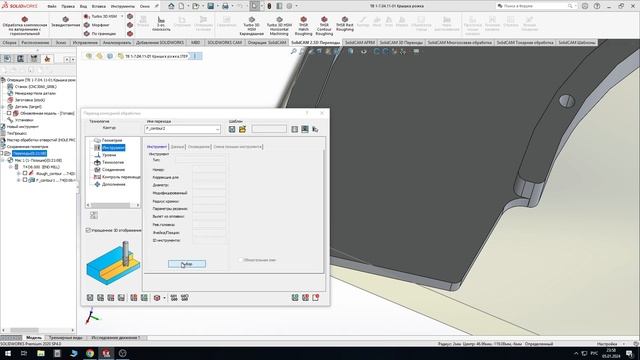Click the Turbo 3D HSM ribbon button
This screenshot has height=360, width=640.
(101, 16)
